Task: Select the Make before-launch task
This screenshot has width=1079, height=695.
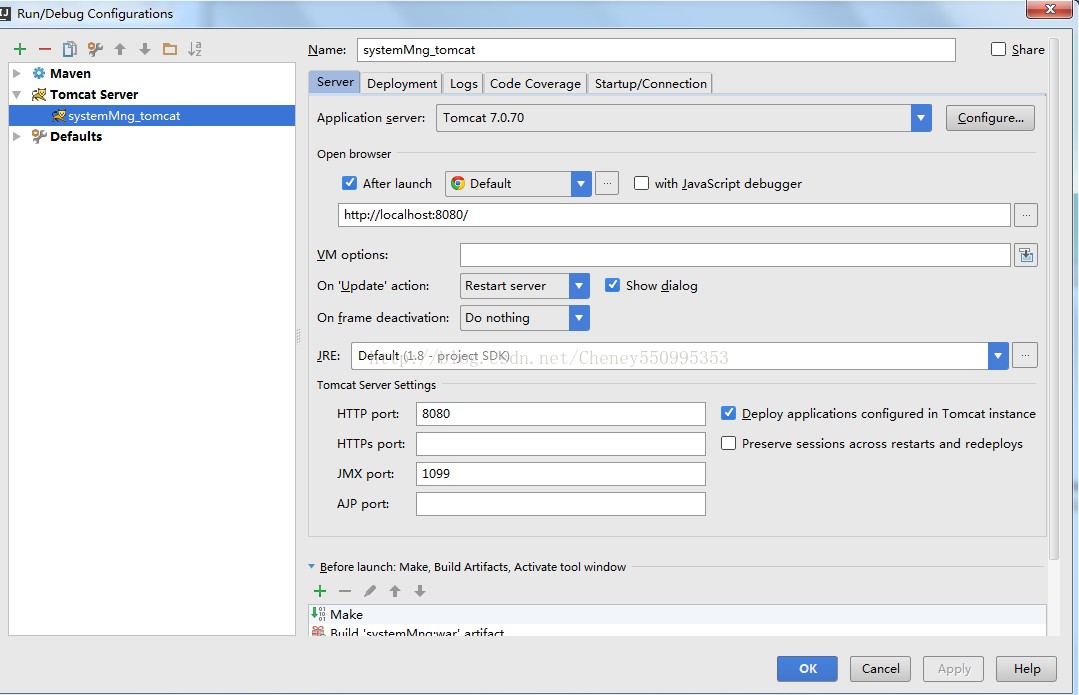Action: 677,614
